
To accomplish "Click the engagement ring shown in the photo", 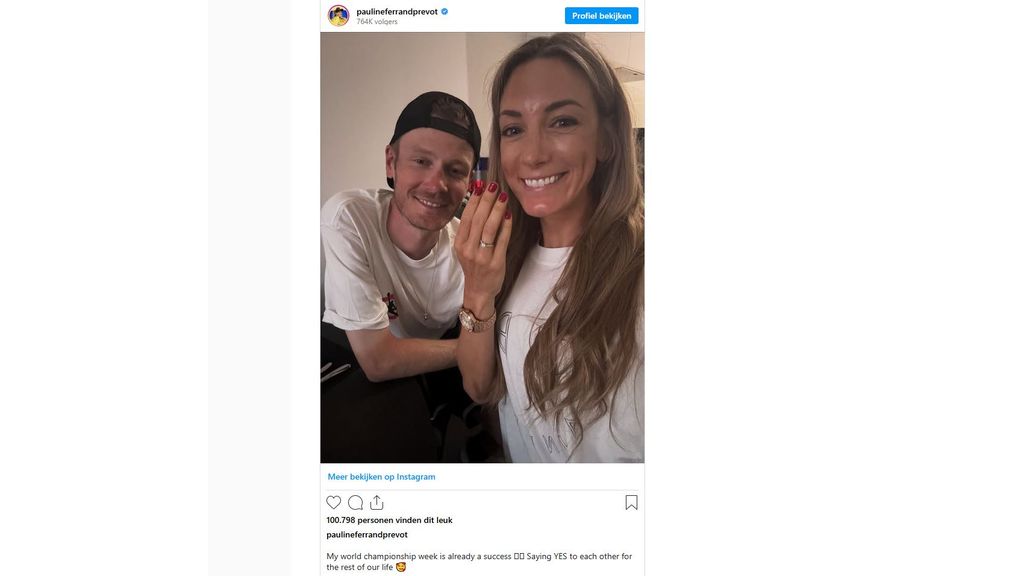I will click(x=487, y=244).
